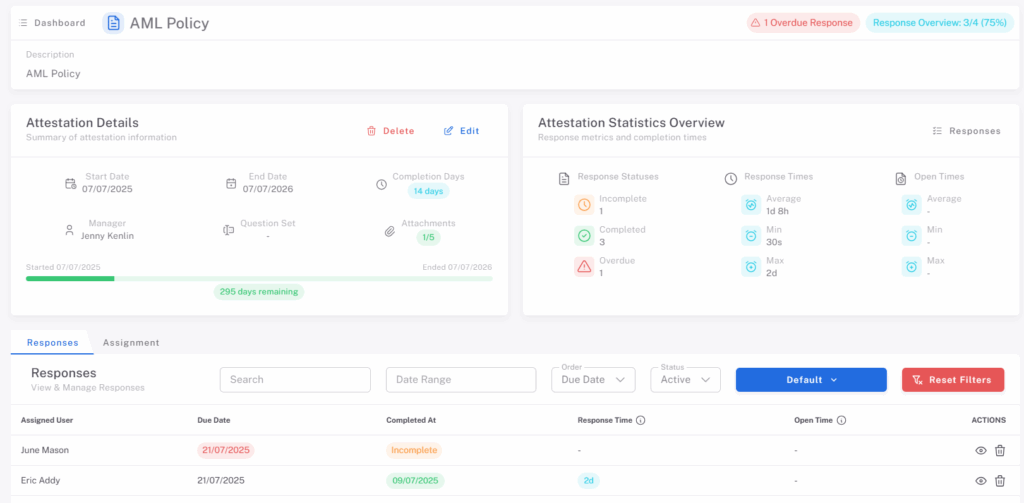
Task: Delete June Mason's response via trash icon
Action: tap(1000, 450)
